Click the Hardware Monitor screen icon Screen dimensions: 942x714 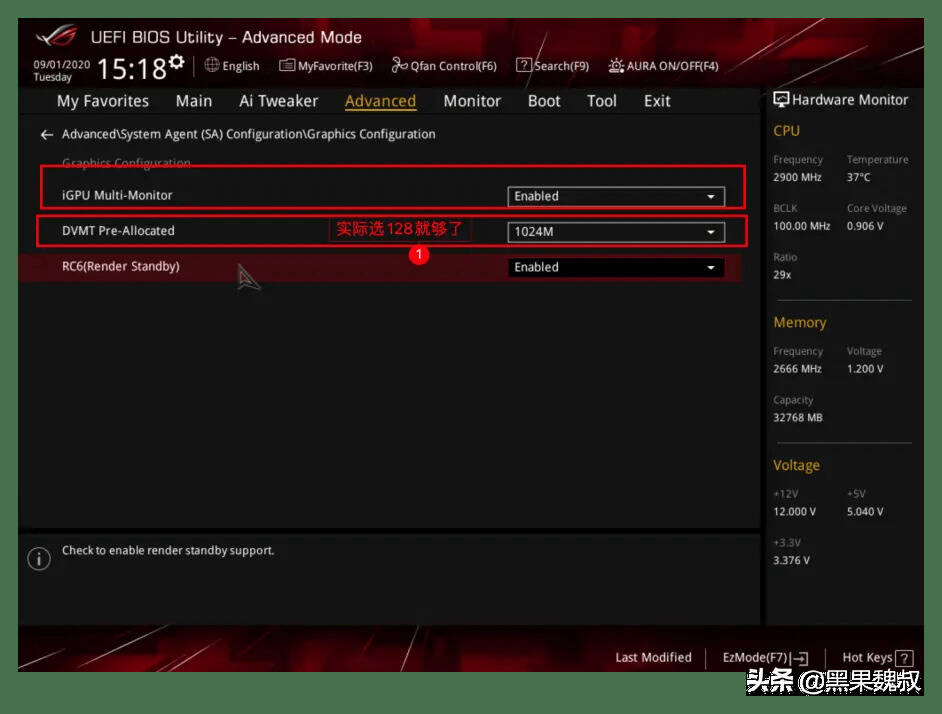(x=780, y=100)
